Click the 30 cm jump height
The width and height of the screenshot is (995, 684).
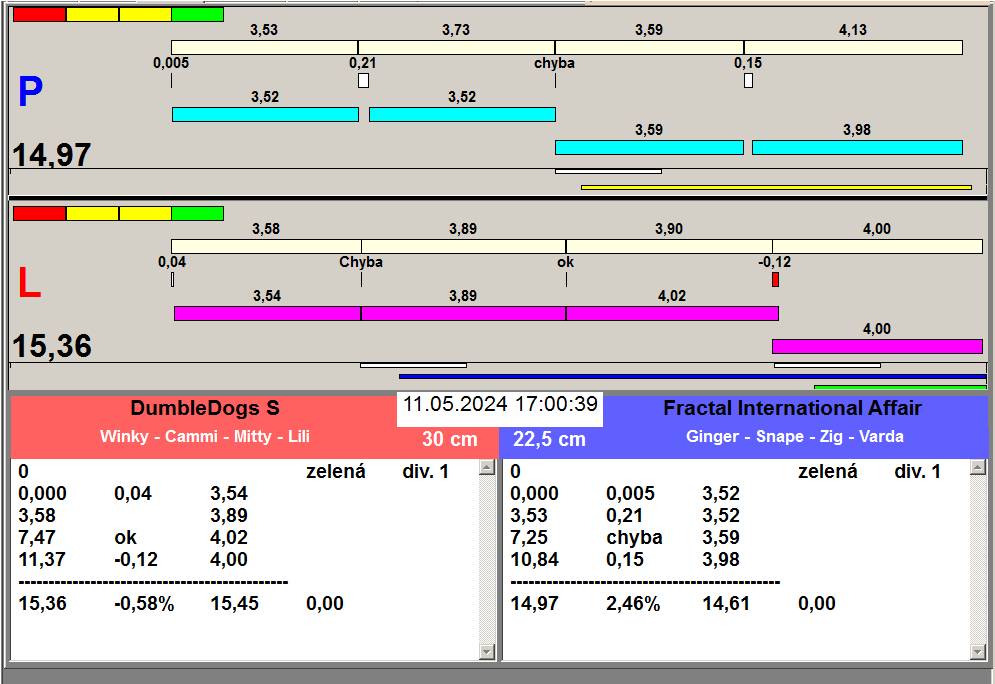click(449, 438)
